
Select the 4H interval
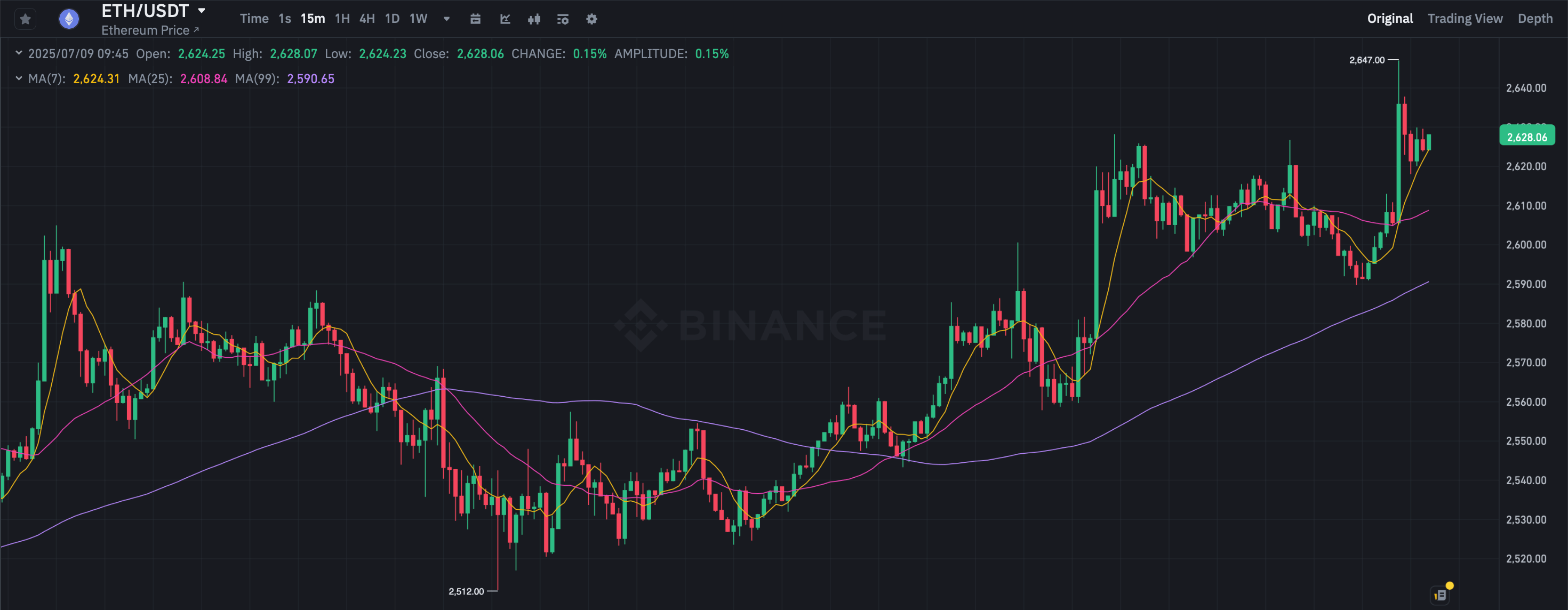click(367, 19)
